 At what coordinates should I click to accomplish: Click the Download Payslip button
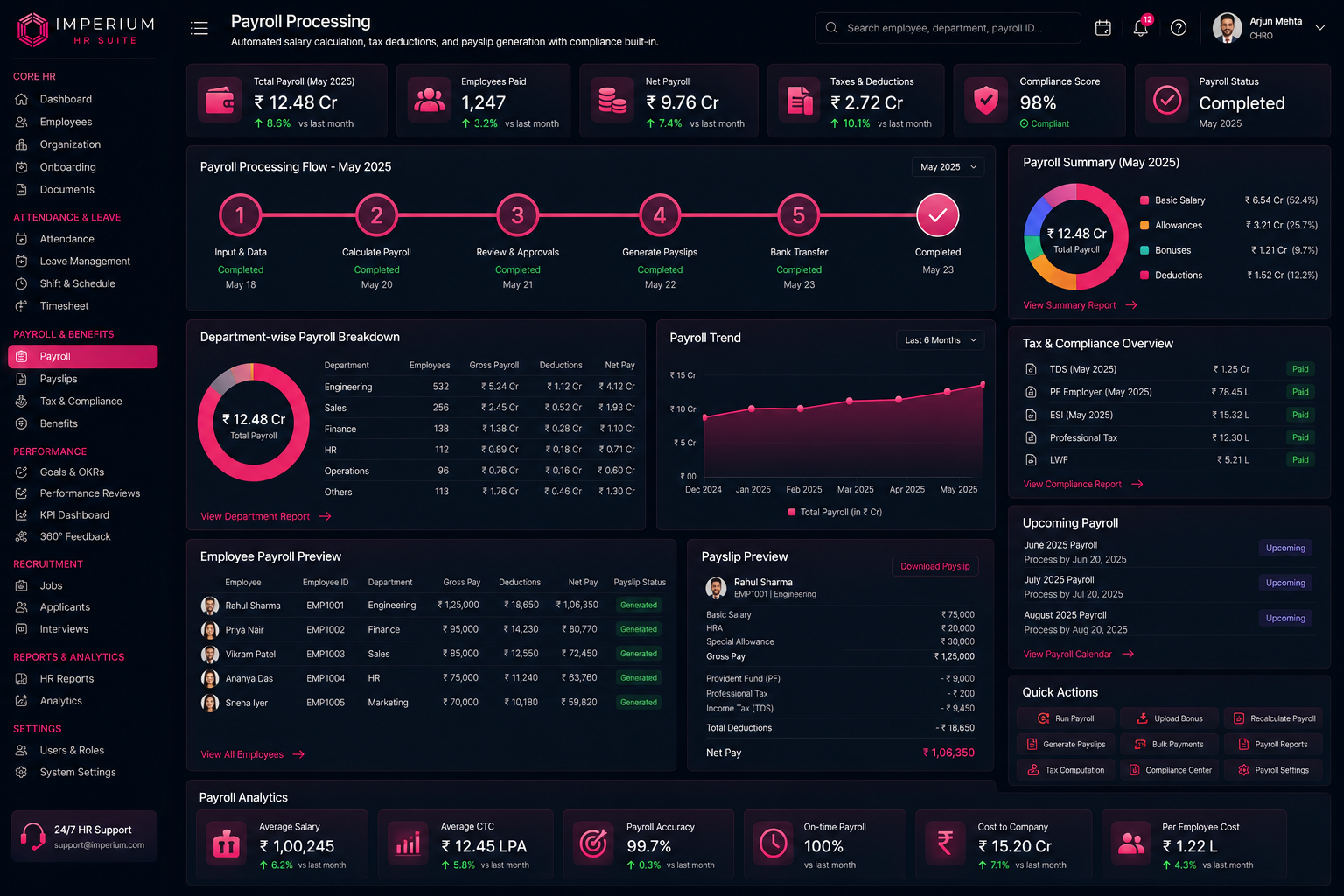935,566
